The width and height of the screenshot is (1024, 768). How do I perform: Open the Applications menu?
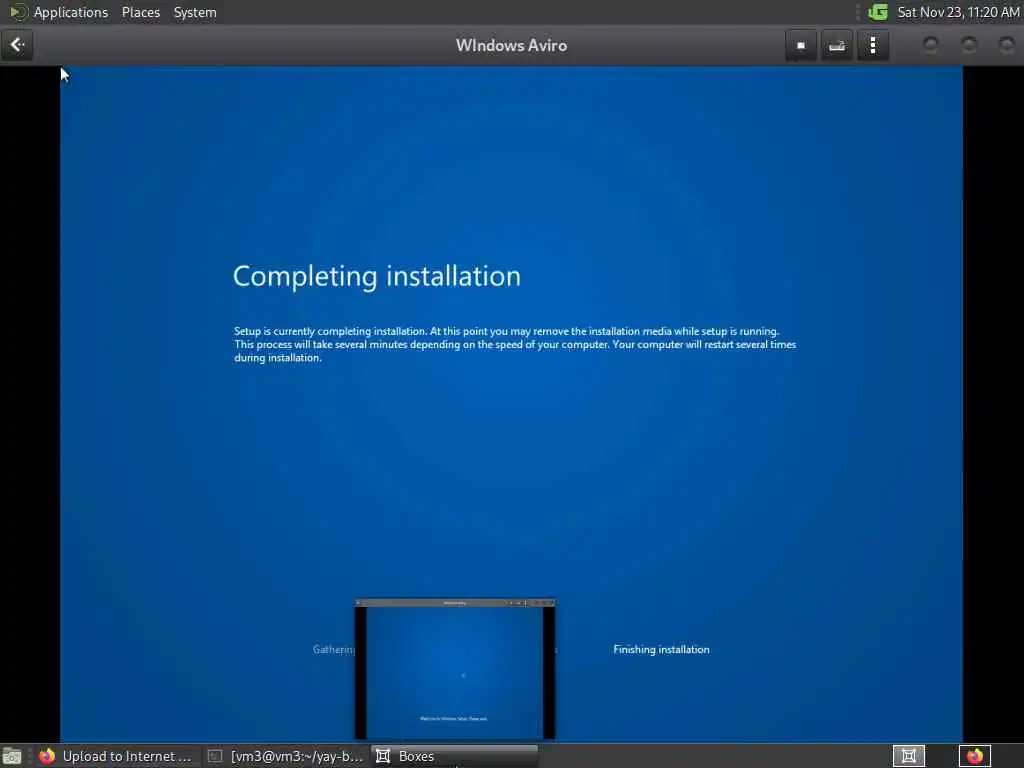tap(71, 12)
